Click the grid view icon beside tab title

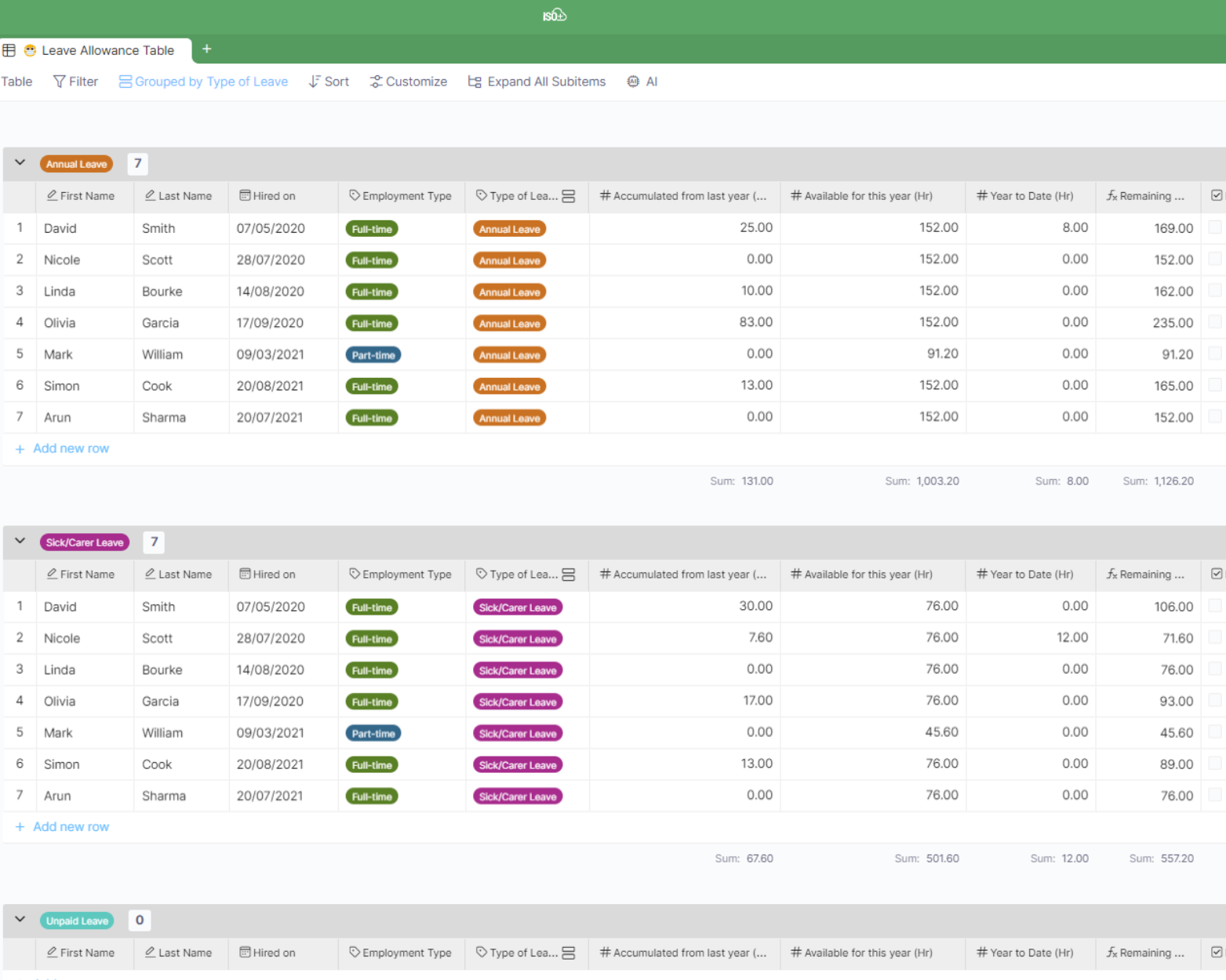9,50
